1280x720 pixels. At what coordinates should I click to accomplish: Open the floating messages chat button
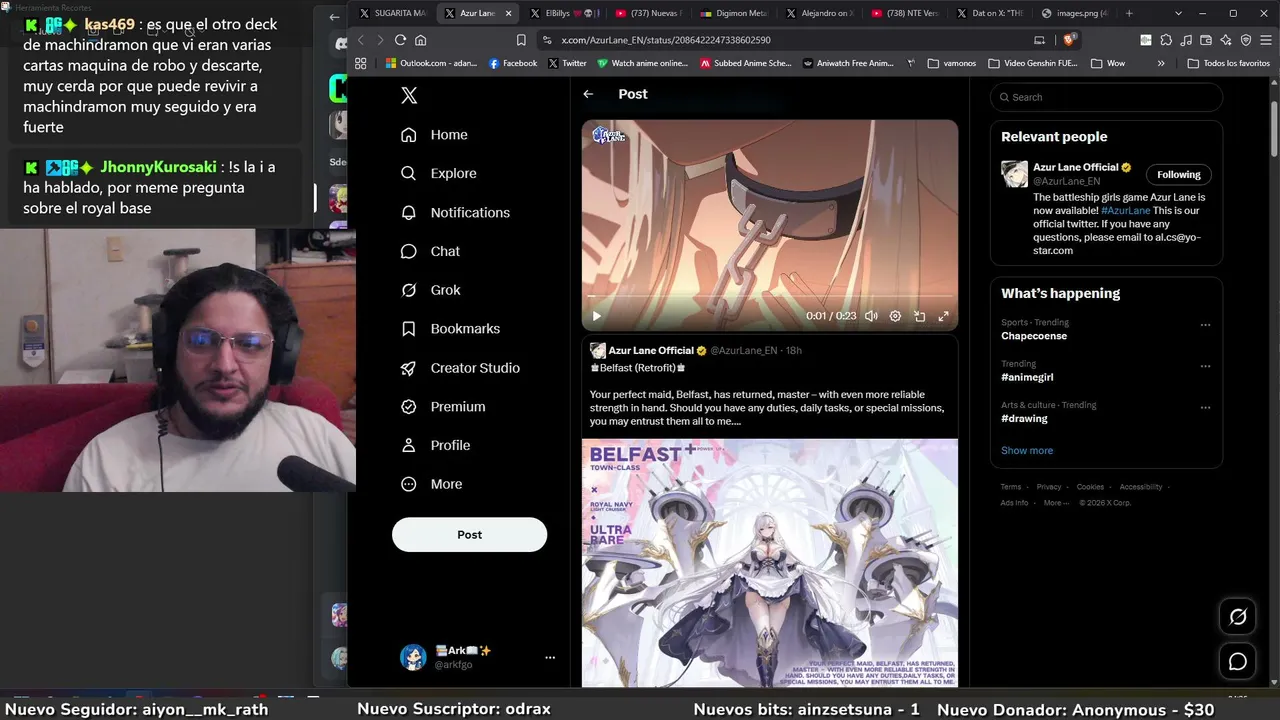point(1238,661)
